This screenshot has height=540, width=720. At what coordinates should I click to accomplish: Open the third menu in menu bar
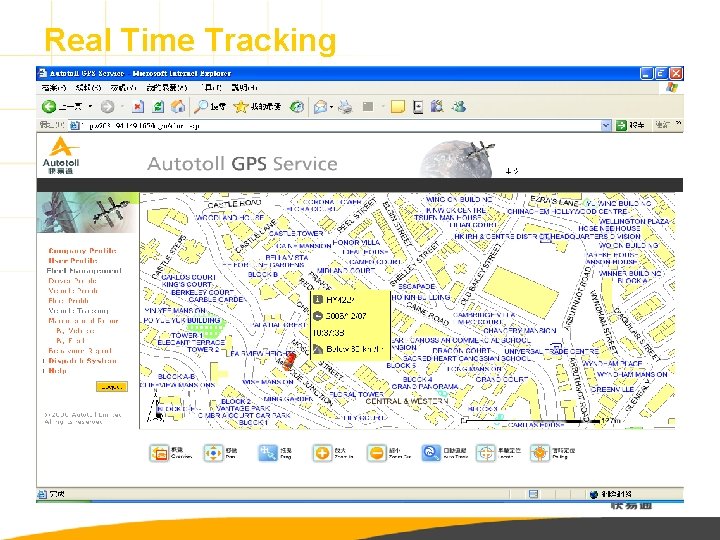(123, 87)
